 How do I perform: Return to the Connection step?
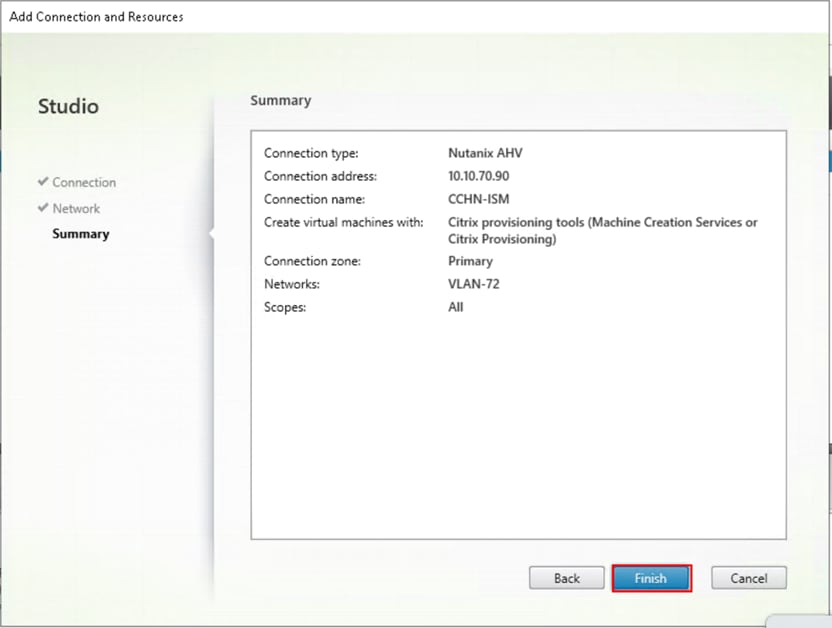pos(85,182)
